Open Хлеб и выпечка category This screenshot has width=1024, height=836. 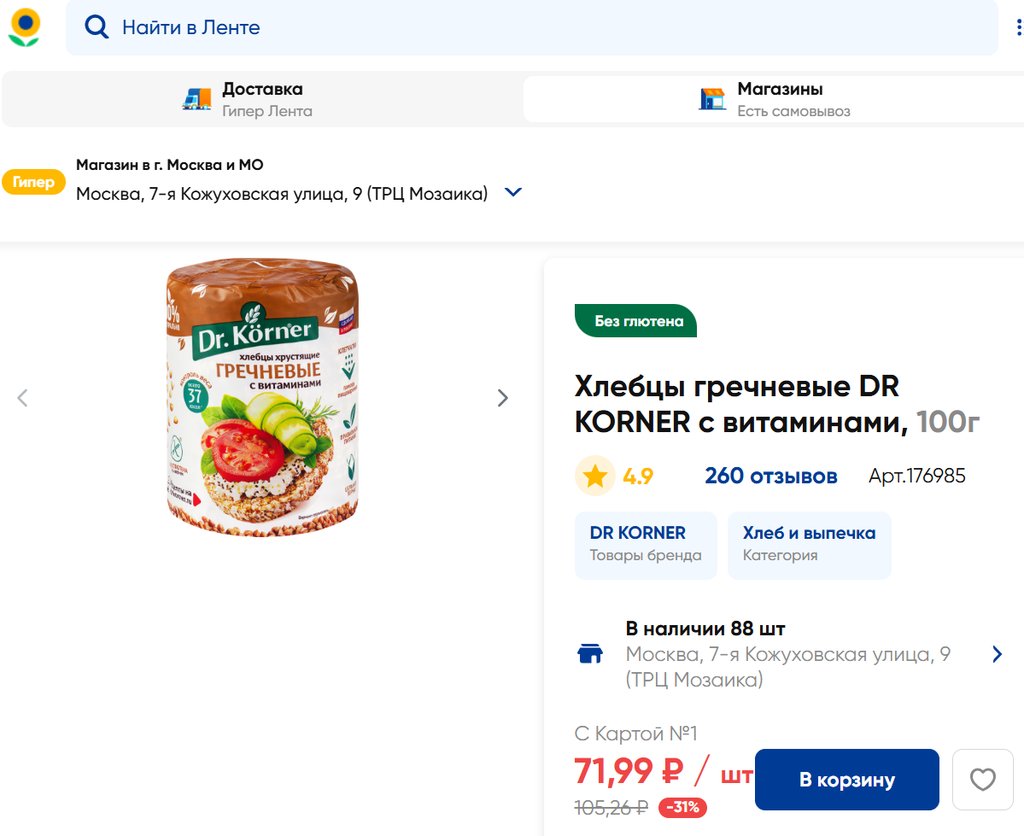click(x=808, y=544)
